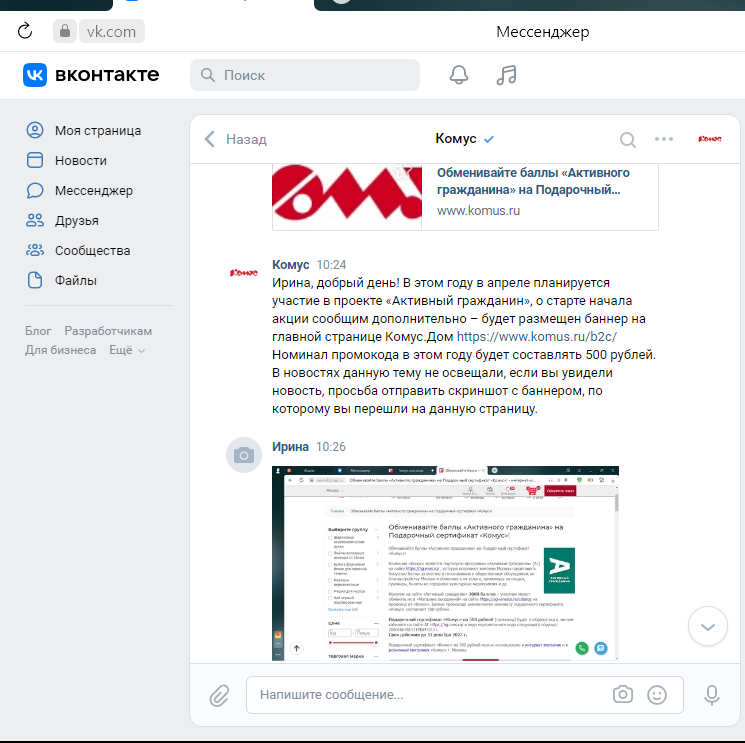The width and height of the screenshot is (745, 743).
Task: Open the Обменивайте баллы link title
Action: [x=533, y=181]
